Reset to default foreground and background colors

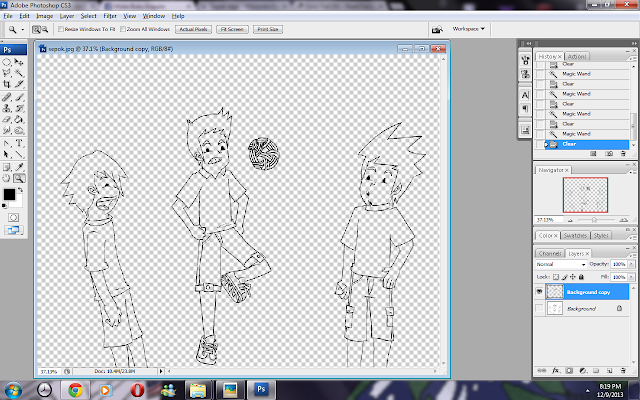click(4, 206)
